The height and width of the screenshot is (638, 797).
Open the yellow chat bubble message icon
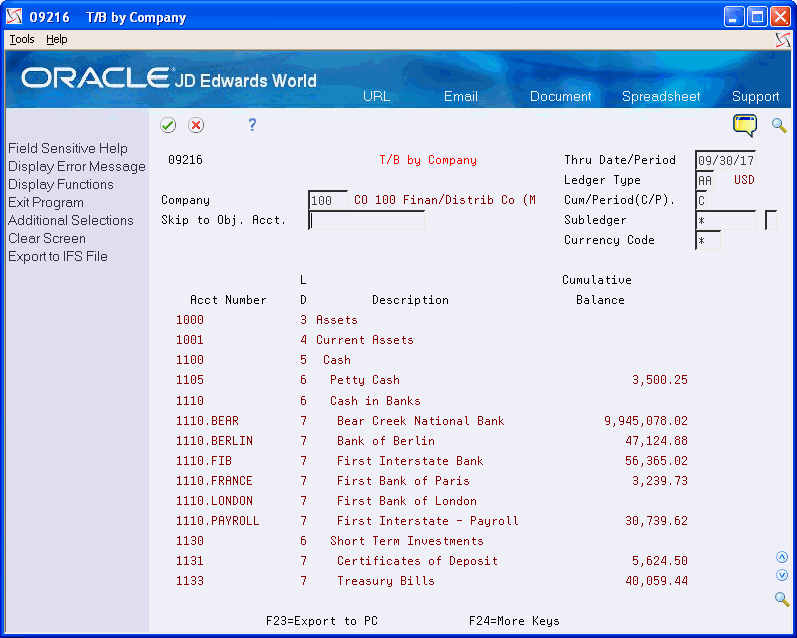point(745,125)
